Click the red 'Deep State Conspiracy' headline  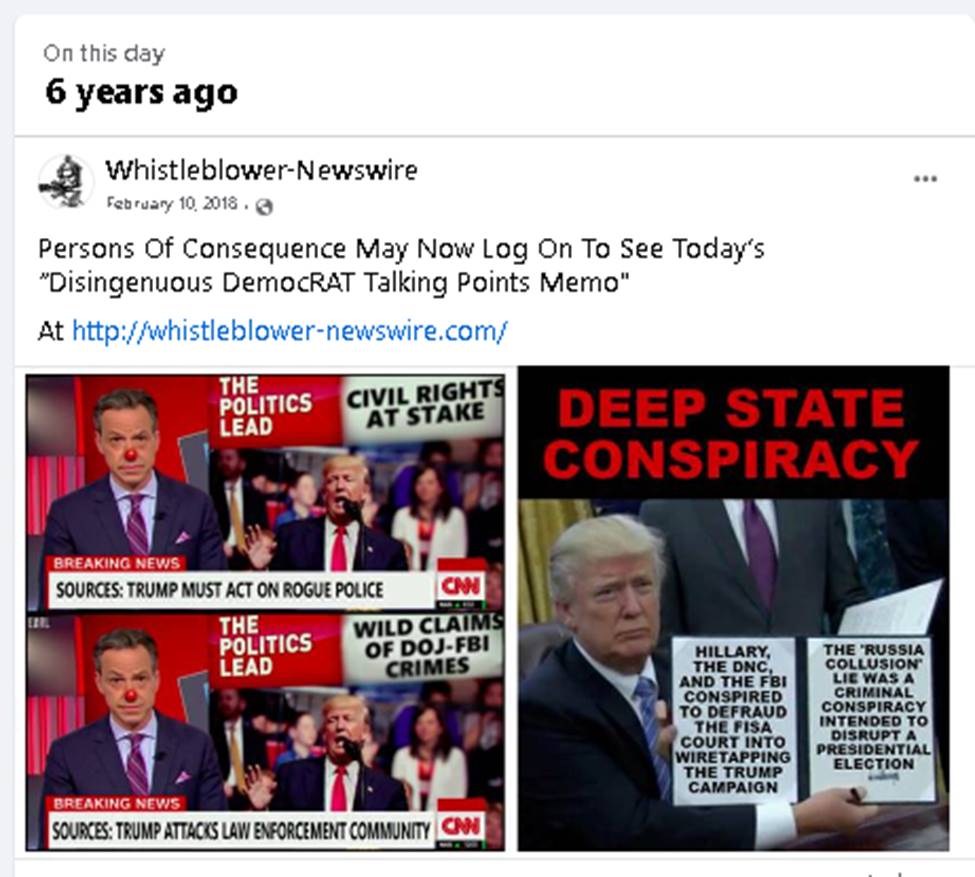click(732, 434)
